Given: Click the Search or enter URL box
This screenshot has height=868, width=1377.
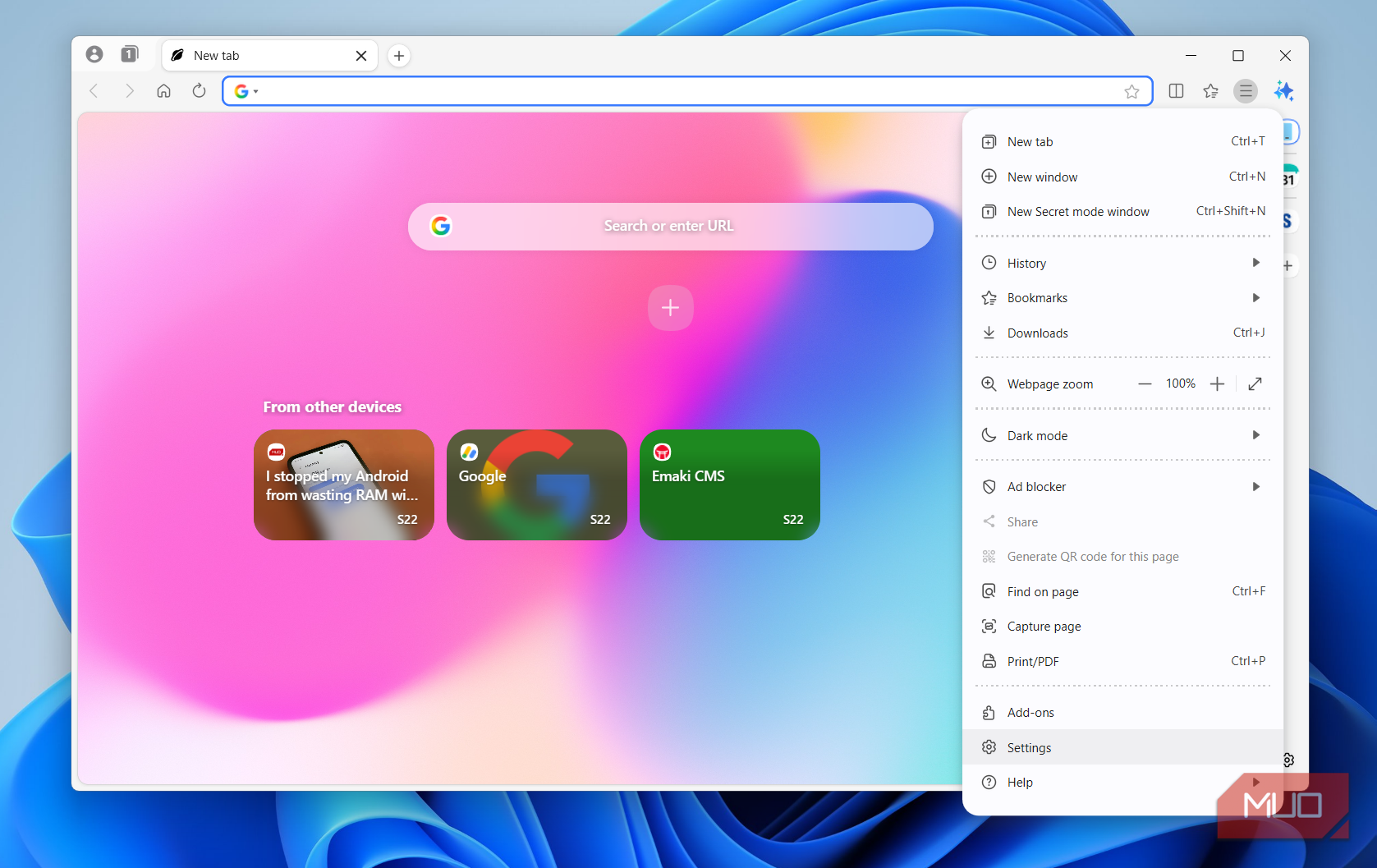Looking at the screenshot, I should pyautogui.click(x=671, y=227).
